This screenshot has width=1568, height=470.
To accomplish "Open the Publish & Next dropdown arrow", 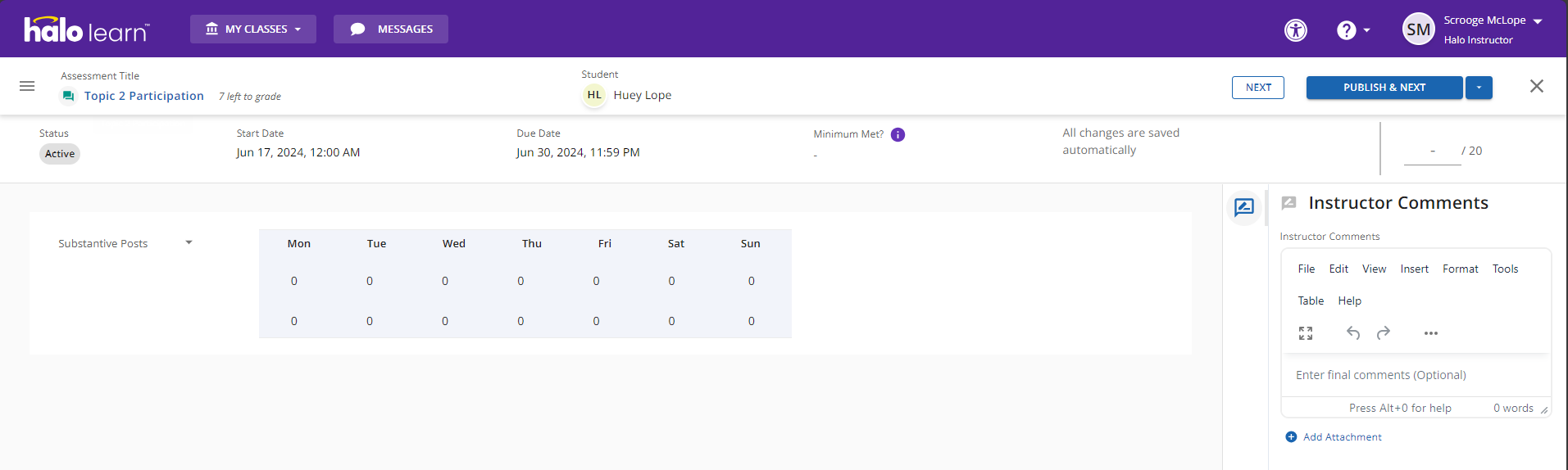I will [x=1479, y=88].
